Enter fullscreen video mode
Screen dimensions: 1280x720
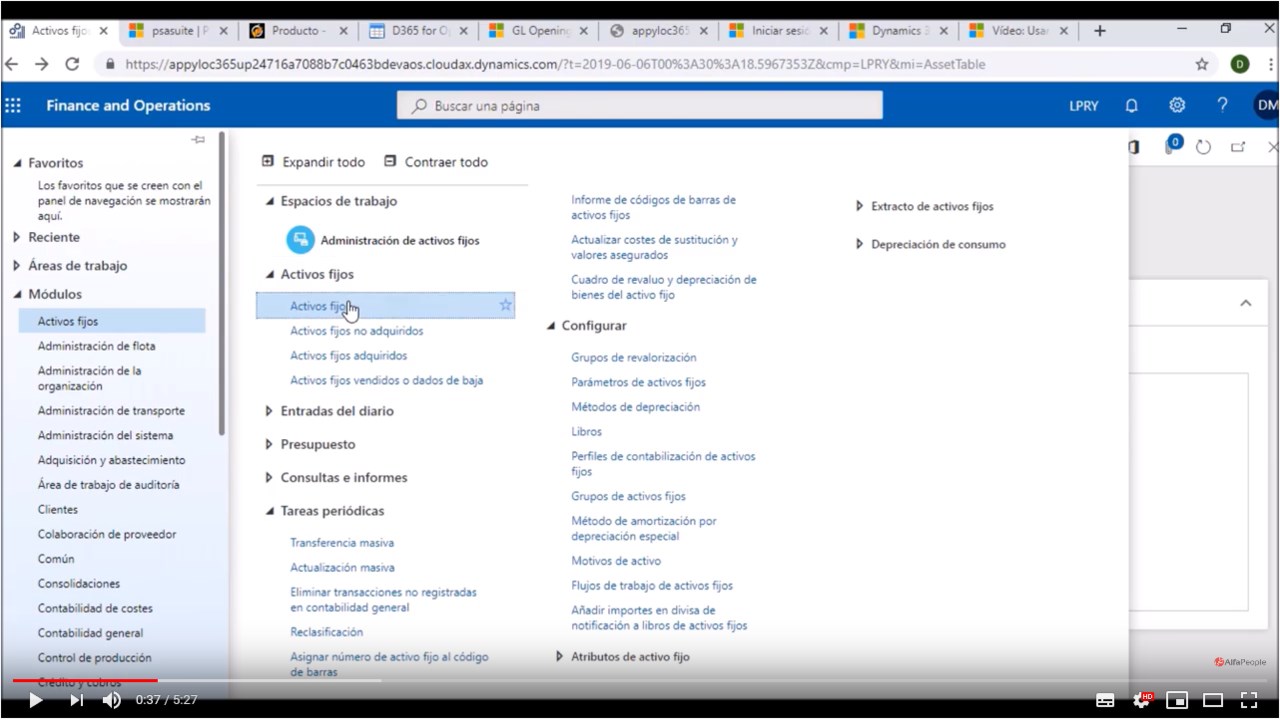click(x=1249, y=700)
